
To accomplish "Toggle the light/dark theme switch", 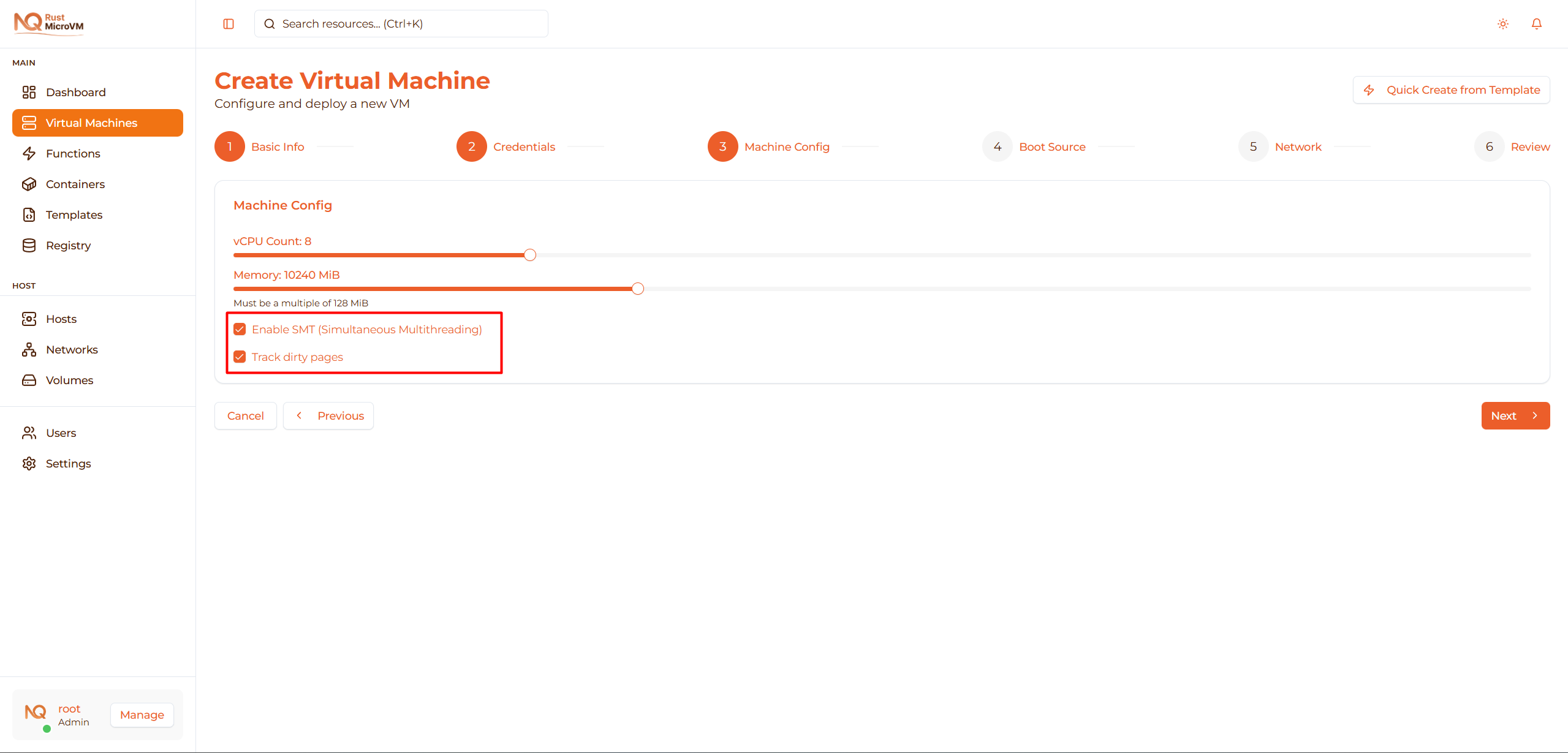I will pyautogui.click(x=1502, y=23).
